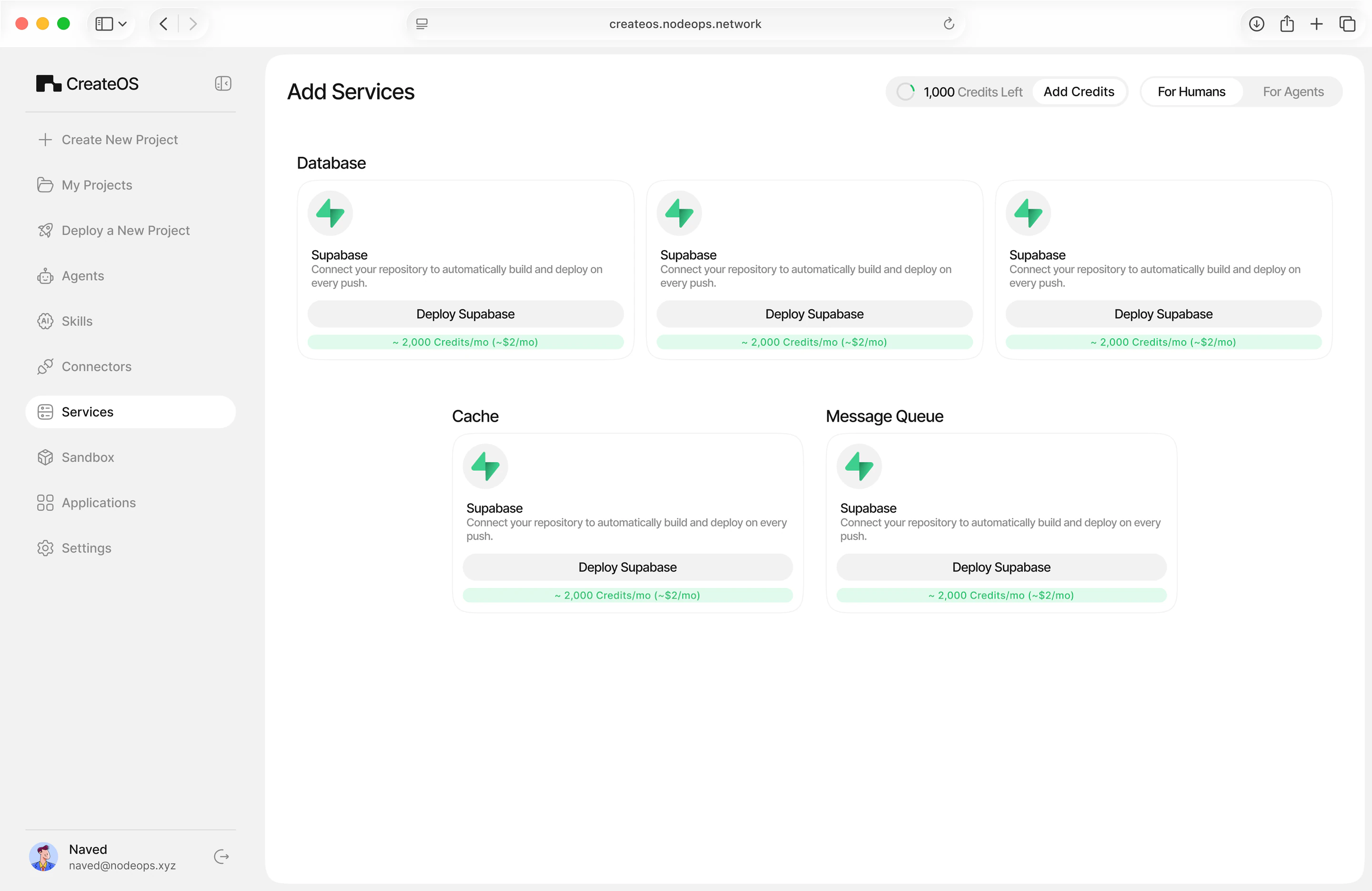Click the address bar URL
The height and width of the screenshot is (891, 1372).
coord(685,24)
